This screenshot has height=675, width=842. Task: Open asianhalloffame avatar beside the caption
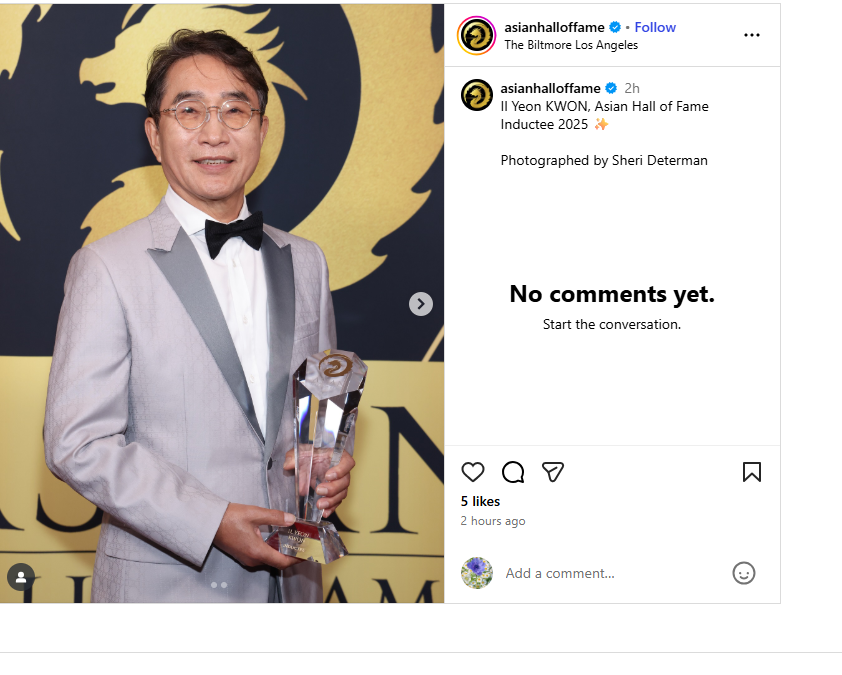pos(477,95)
